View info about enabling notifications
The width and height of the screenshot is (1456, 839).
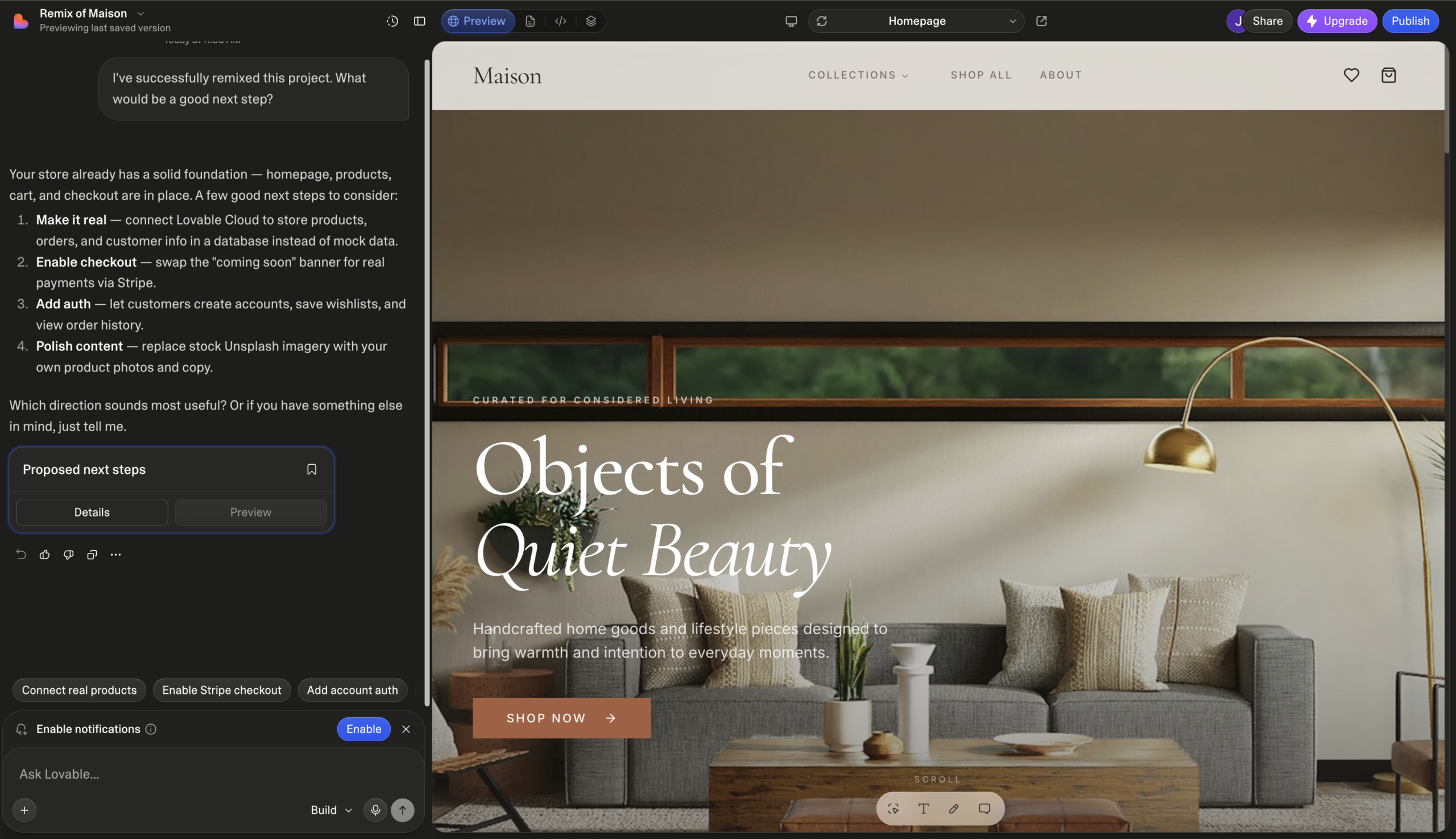[x=151, y=729]
